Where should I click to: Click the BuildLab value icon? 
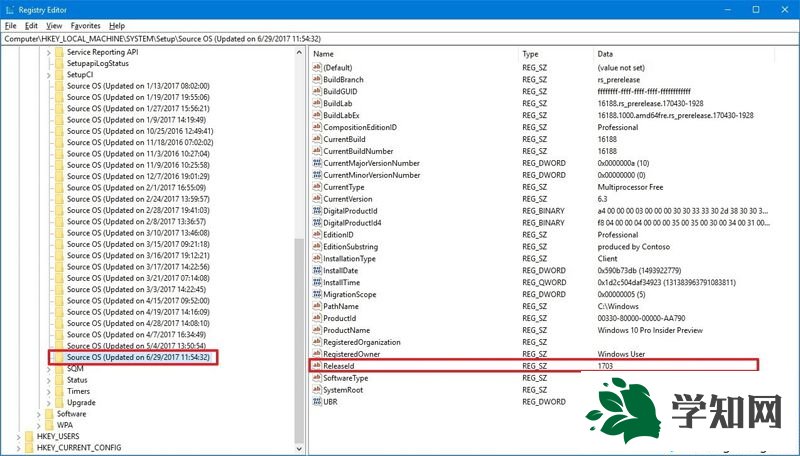[x=317, y=103]
